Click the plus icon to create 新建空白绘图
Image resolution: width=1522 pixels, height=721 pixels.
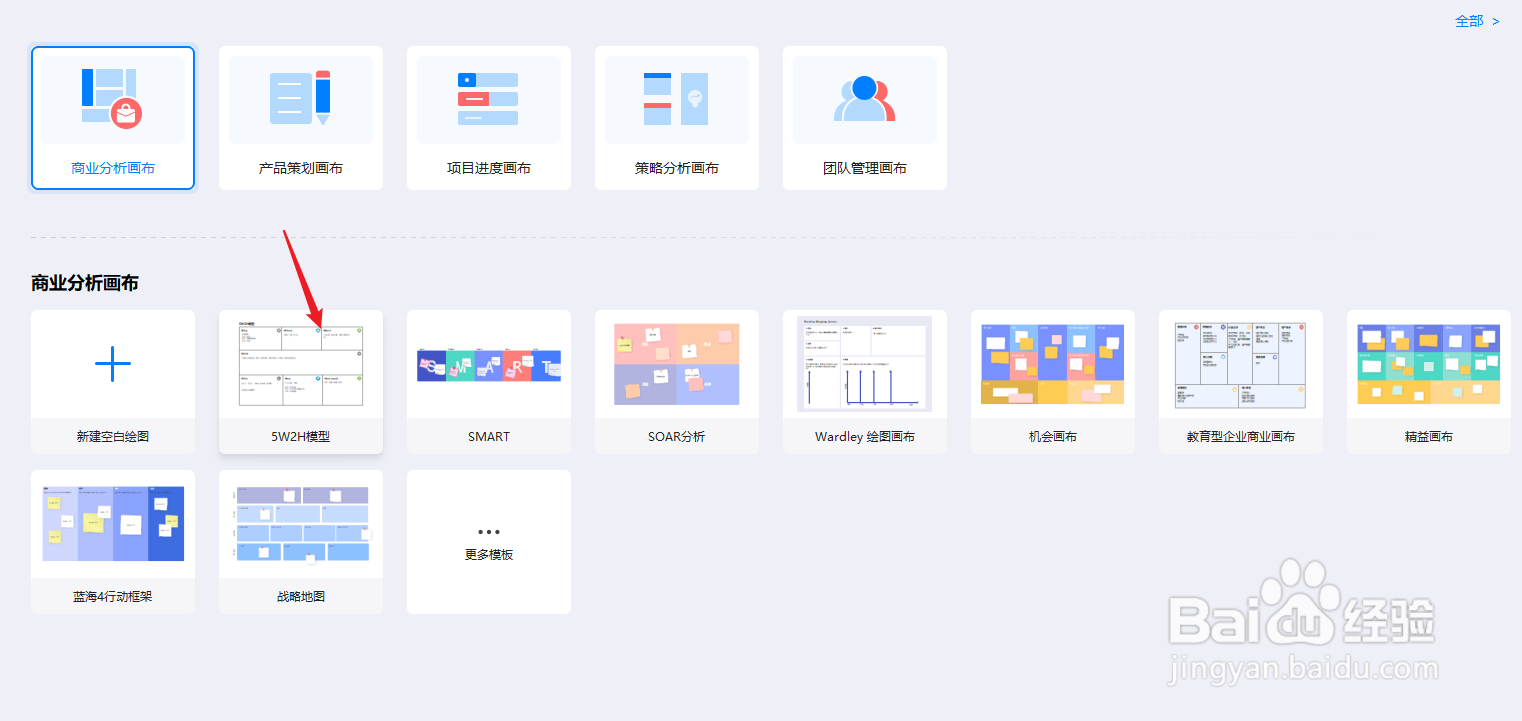[112, 363]
